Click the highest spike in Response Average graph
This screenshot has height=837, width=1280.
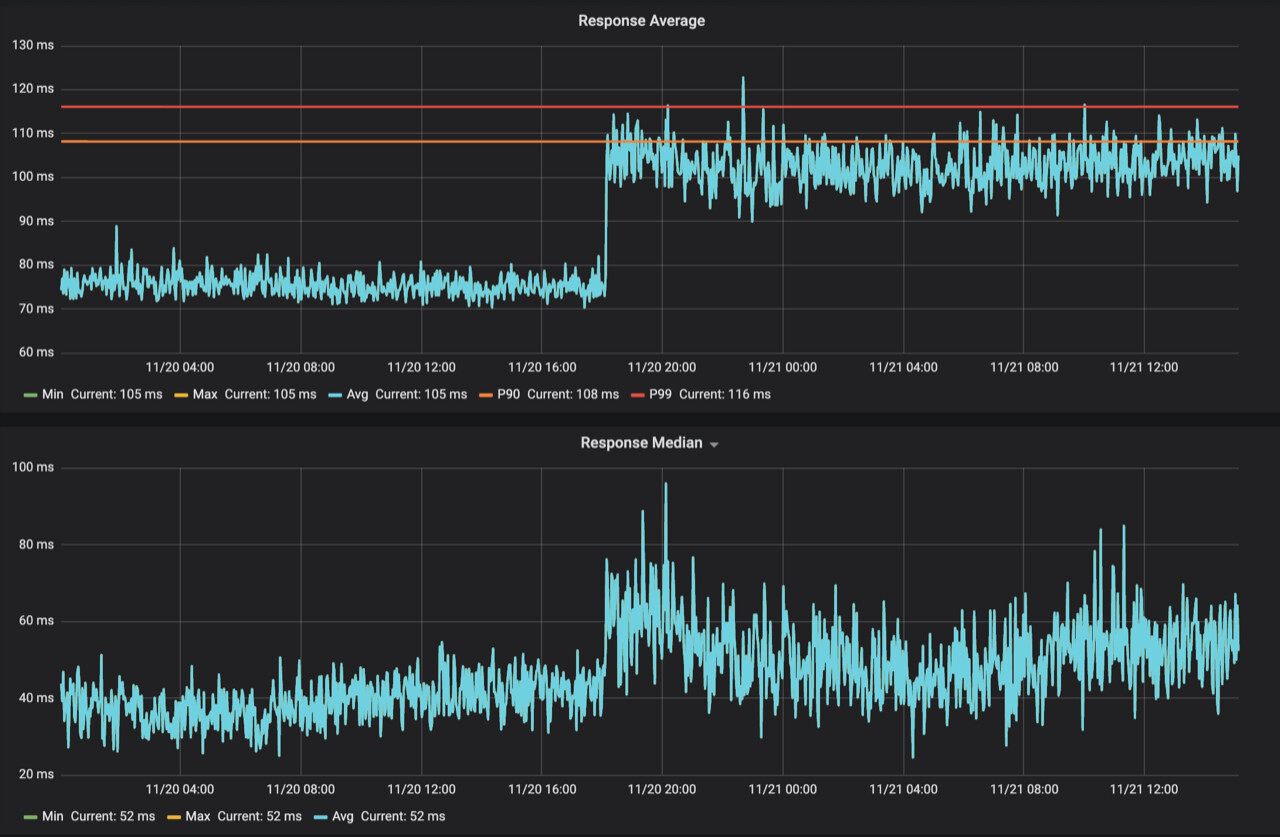point(743,79)
